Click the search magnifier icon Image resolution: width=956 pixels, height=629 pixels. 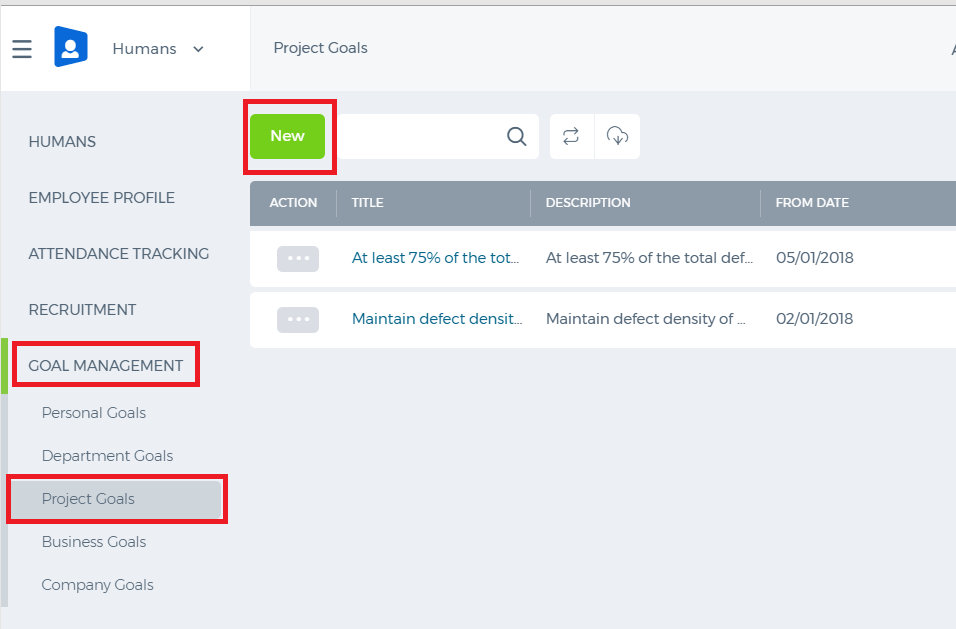pos(516,137)
